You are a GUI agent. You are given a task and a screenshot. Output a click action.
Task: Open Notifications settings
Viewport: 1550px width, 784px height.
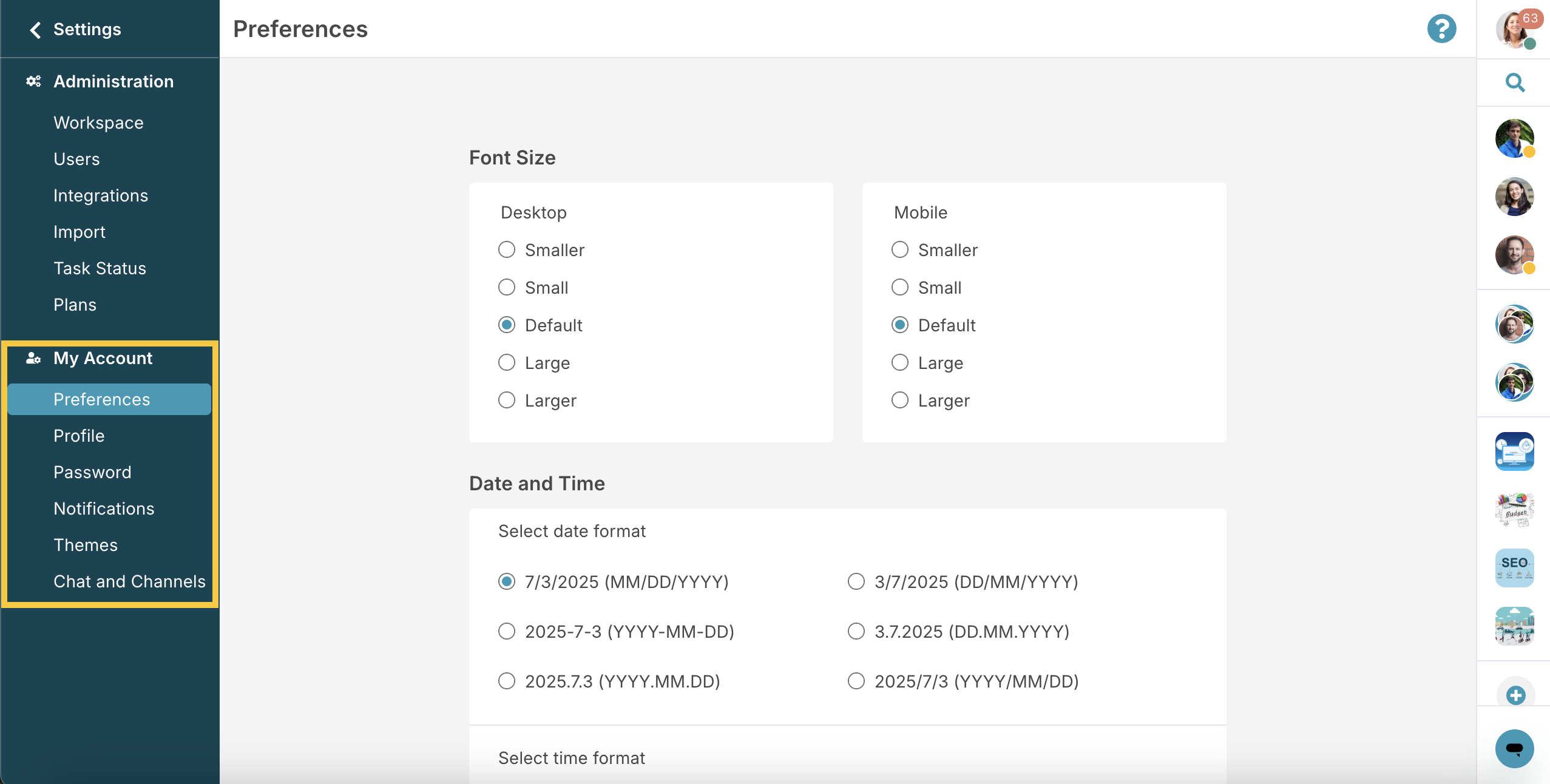click(104, 509)
